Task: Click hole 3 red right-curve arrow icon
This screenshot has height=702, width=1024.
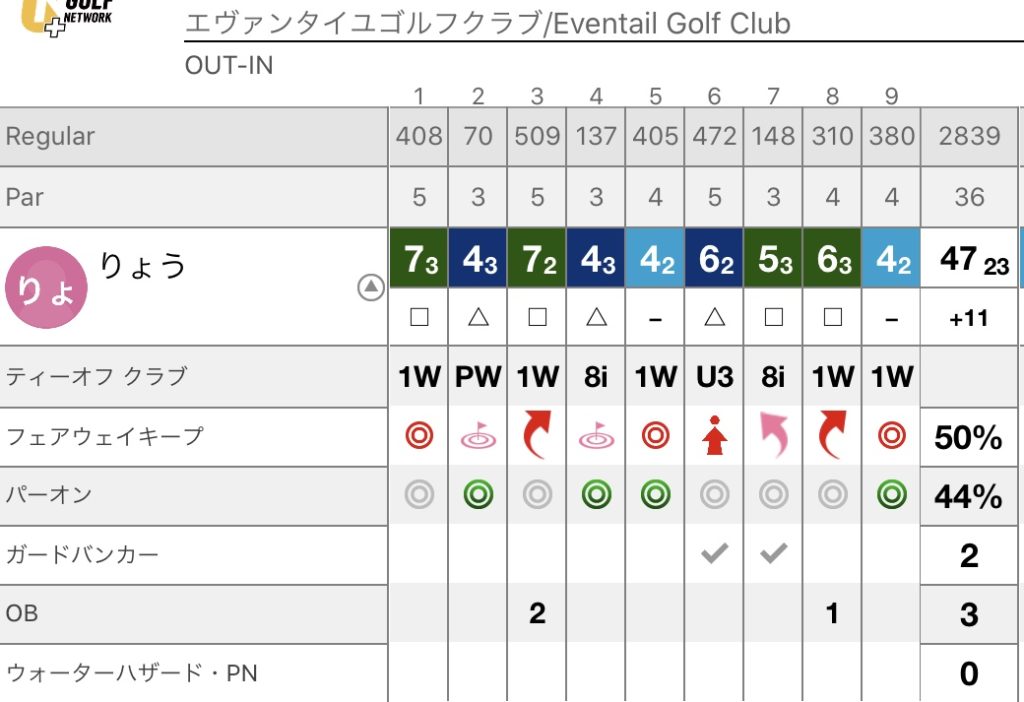Action: coord(537,435)
